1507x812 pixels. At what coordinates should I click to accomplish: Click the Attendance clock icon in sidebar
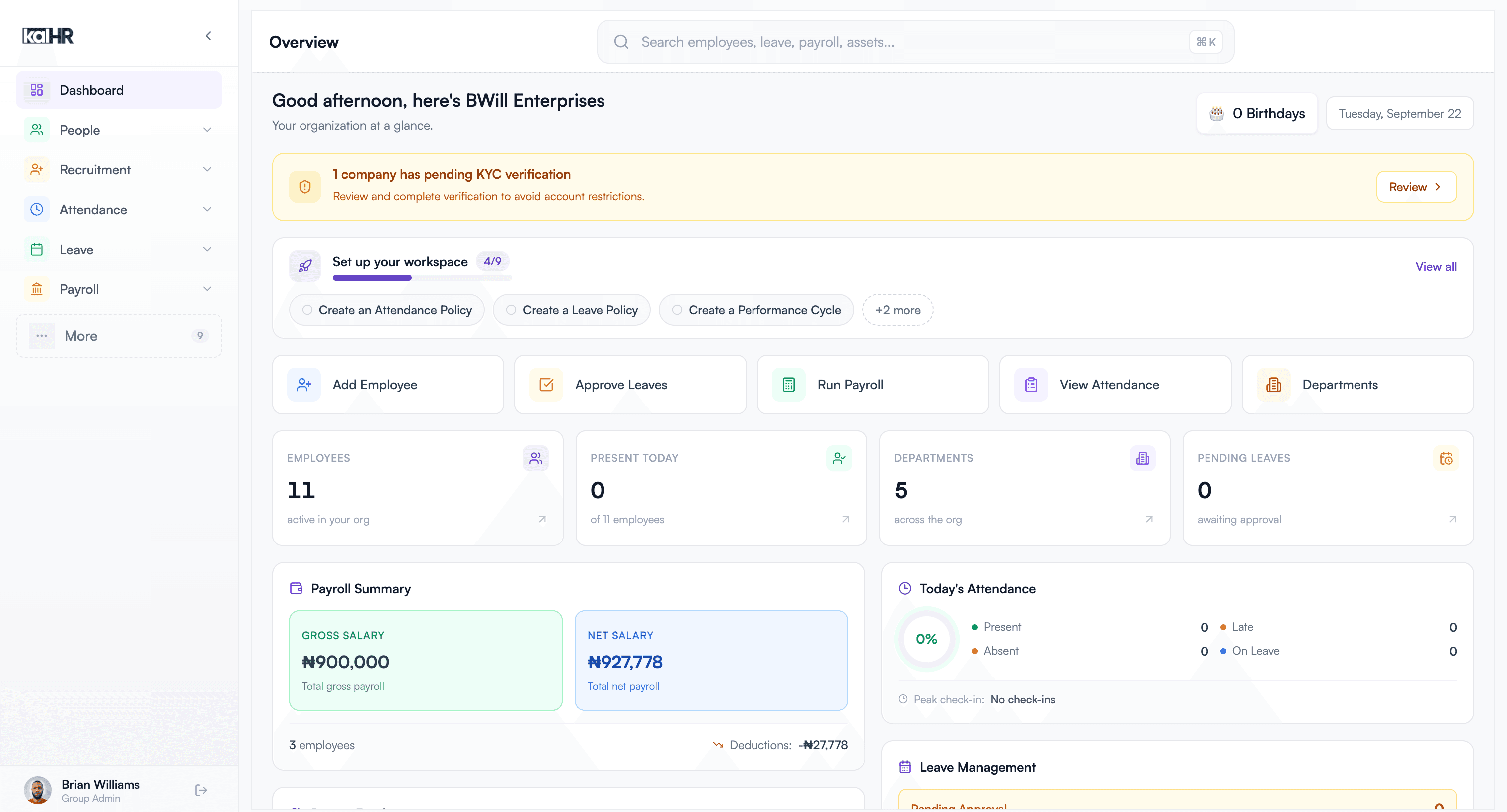coord(37,209)
